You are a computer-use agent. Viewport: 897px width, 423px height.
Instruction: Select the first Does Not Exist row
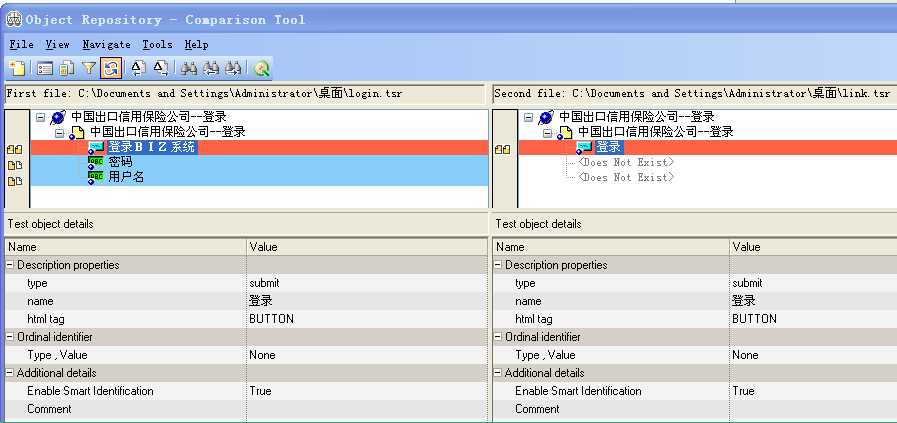[626, 163]
